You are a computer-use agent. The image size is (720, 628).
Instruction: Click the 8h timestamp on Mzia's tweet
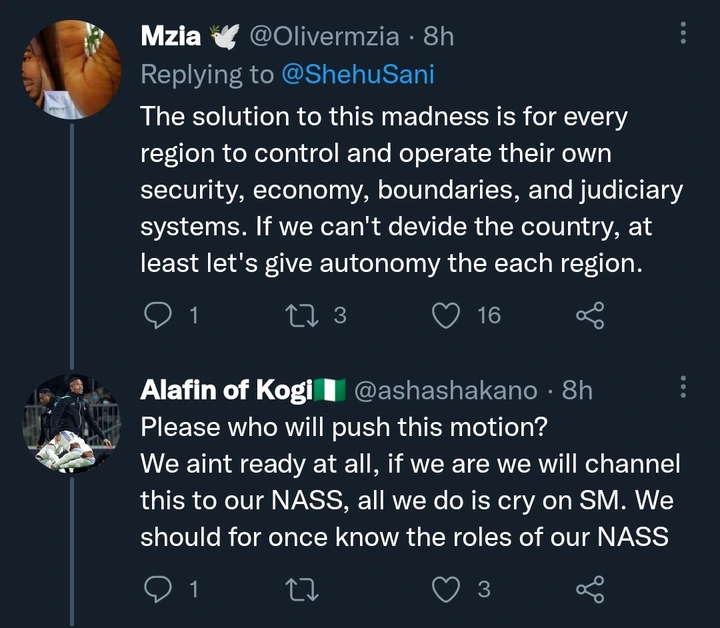point(439,37)
